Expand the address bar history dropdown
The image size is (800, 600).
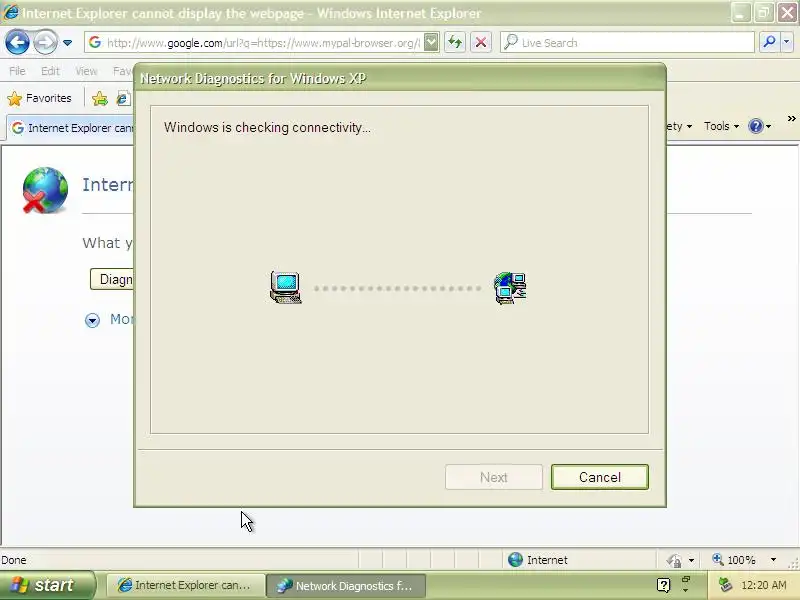[431, 43]
